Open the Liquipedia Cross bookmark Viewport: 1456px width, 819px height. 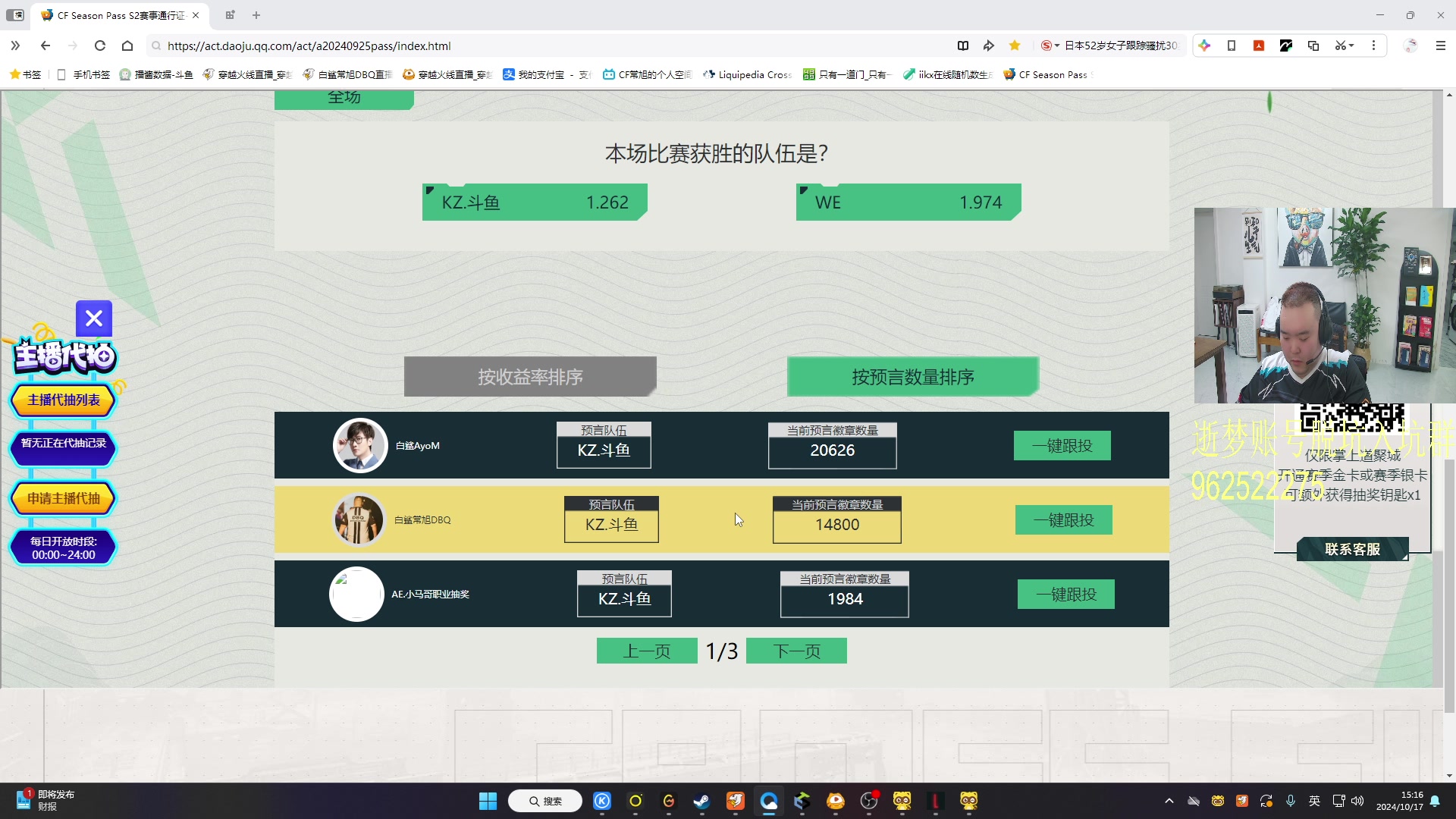tap(748, 74)
